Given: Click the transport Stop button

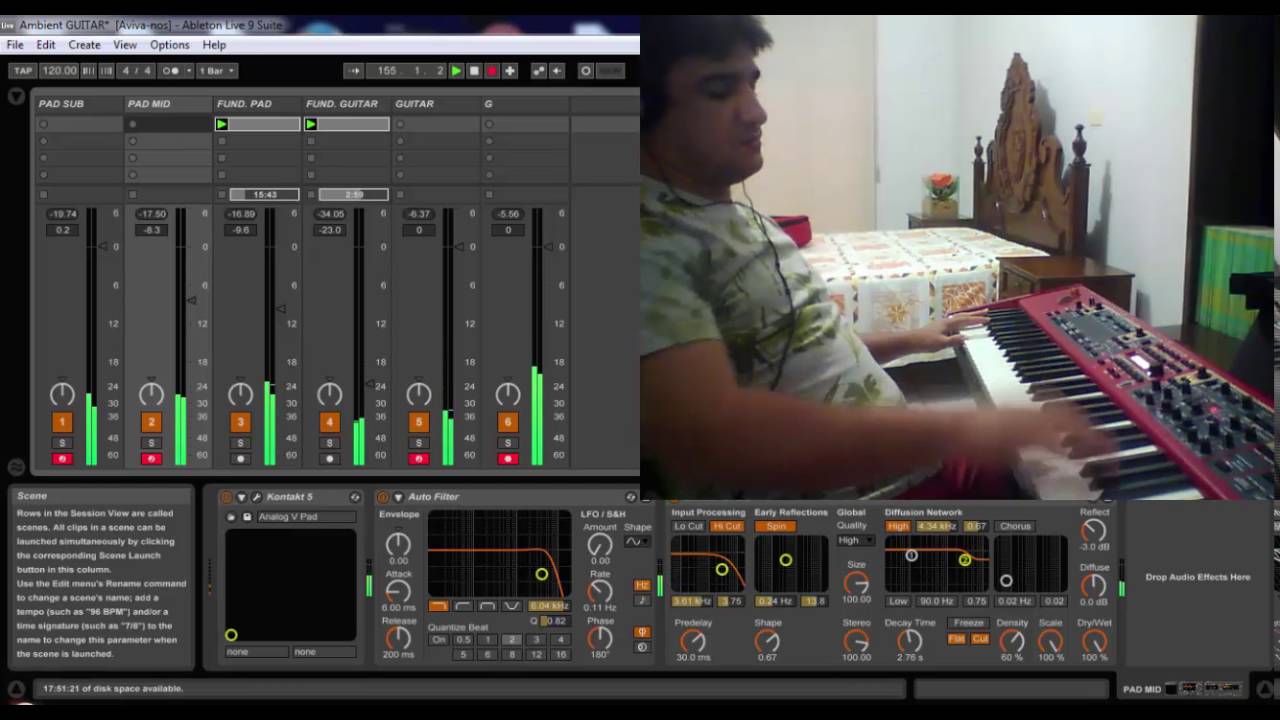Looking at the screenshot, I should [474, 71].
